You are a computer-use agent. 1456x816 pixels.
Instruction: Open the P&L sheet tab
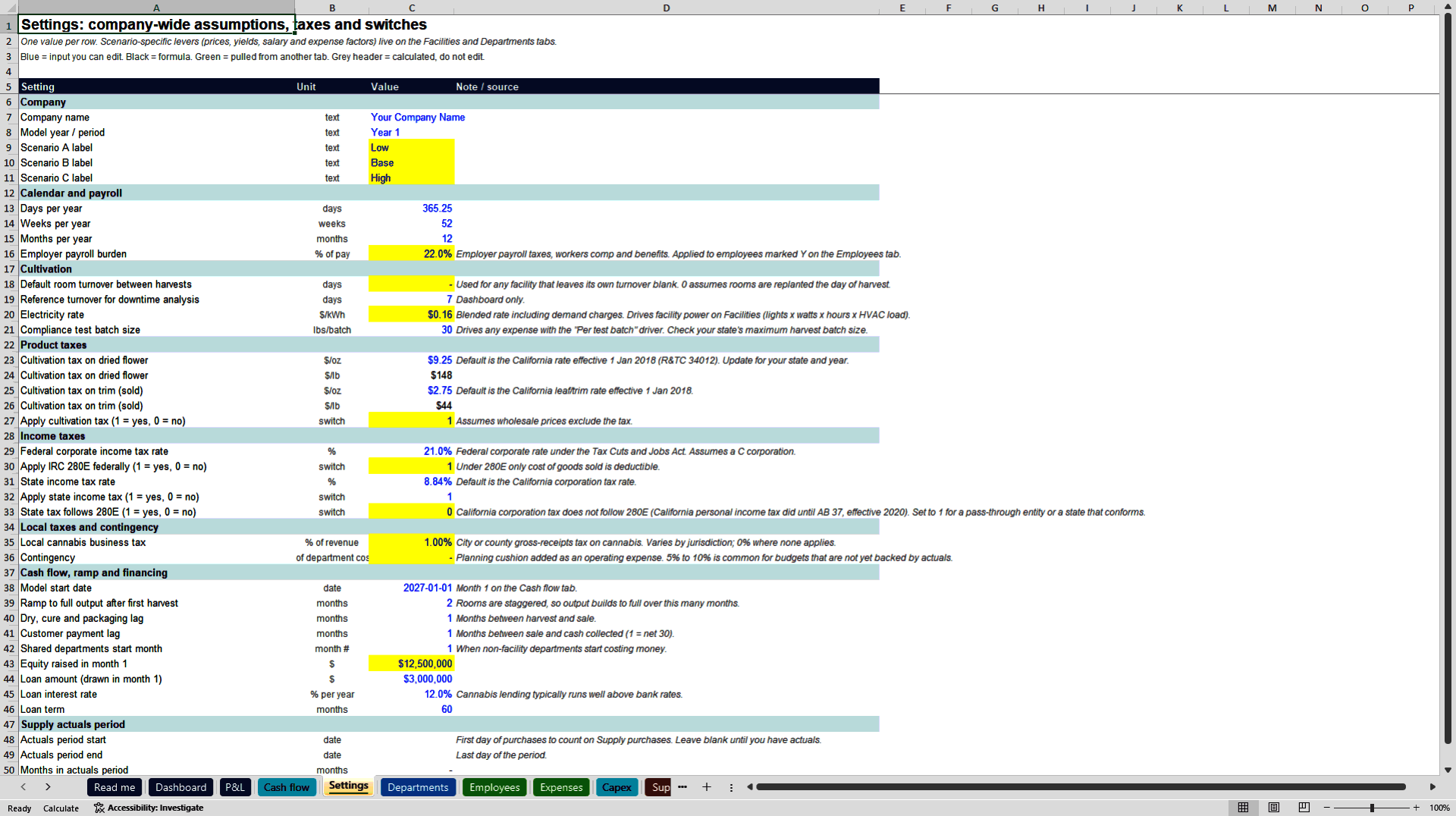[x=235, y=787]
